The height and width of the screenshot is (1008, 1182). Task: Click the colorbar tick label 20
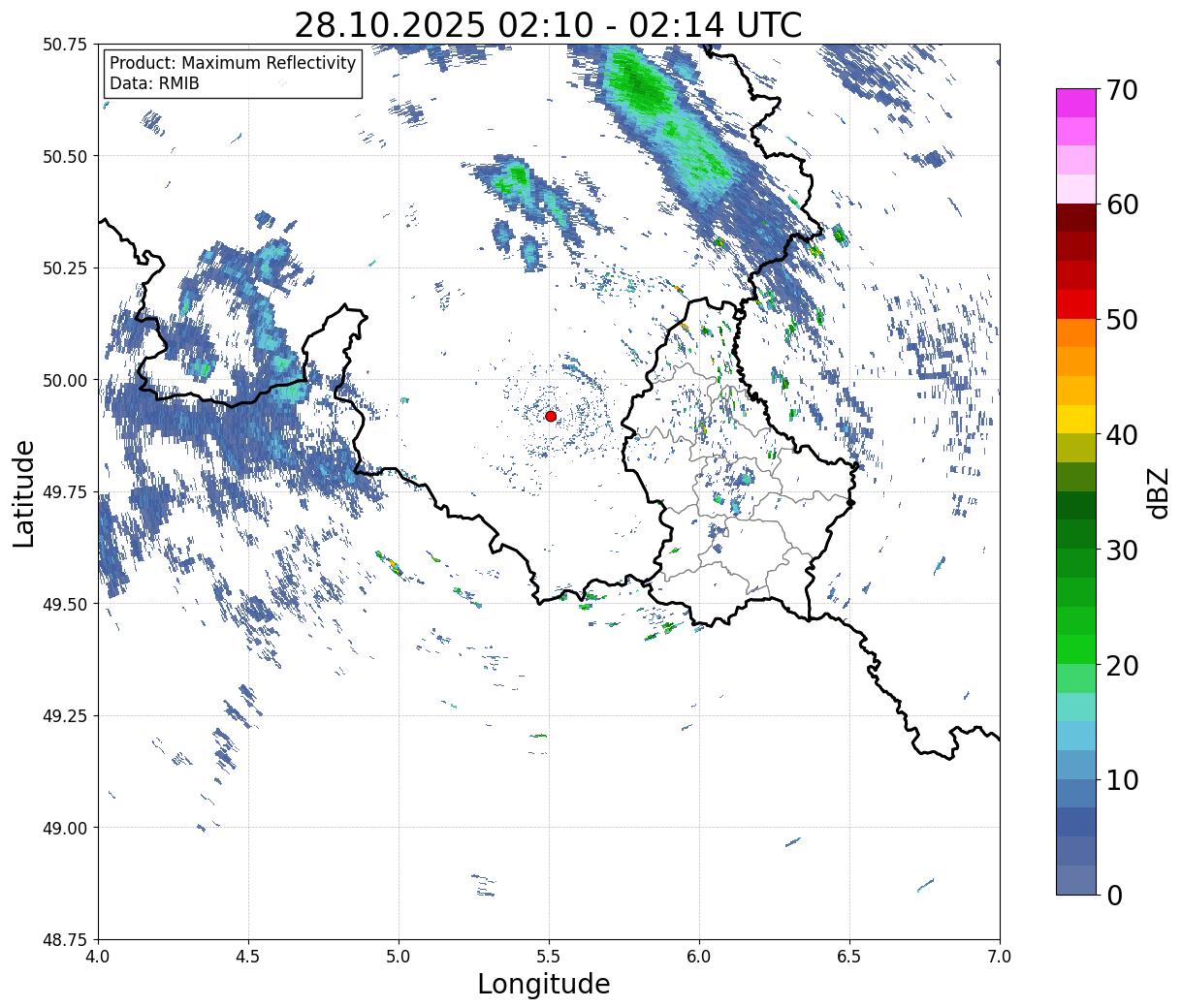click(1121, 666)
